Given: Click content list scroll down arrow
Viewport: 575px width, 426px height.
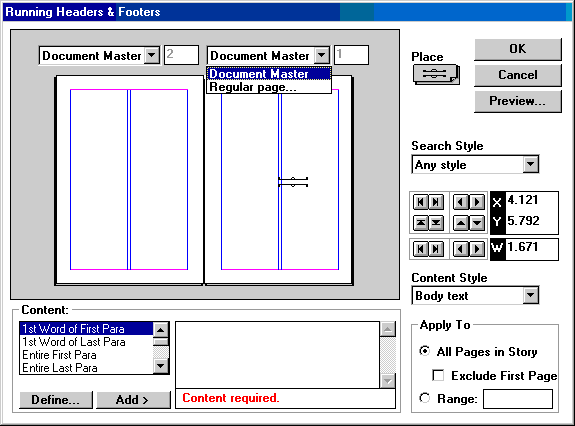Looking at the screenshot, I should [161, 366].
